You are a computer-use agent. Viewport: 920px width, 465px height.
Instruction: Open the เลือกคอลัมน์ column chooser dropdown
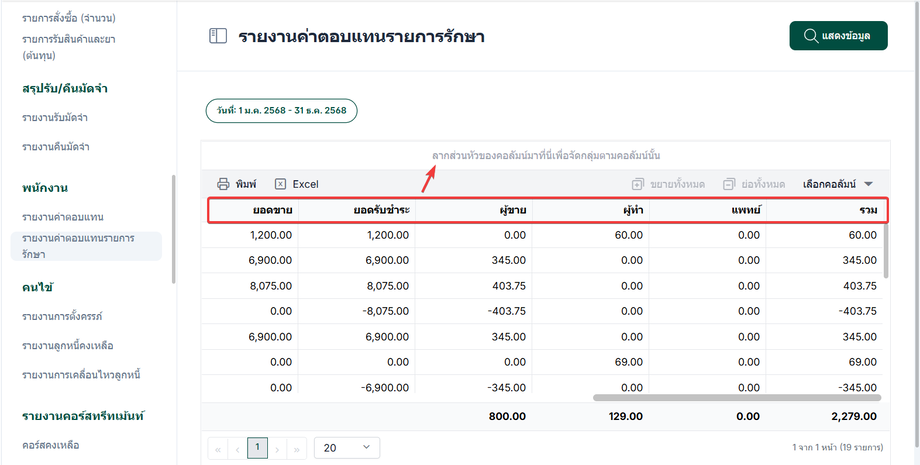pyautogui.click(x=838, y=184)
